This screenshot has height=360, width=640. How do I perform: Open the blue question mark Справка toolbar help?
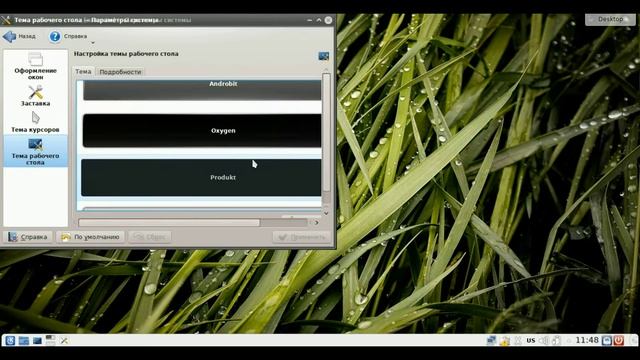click(x=67, y=36)
